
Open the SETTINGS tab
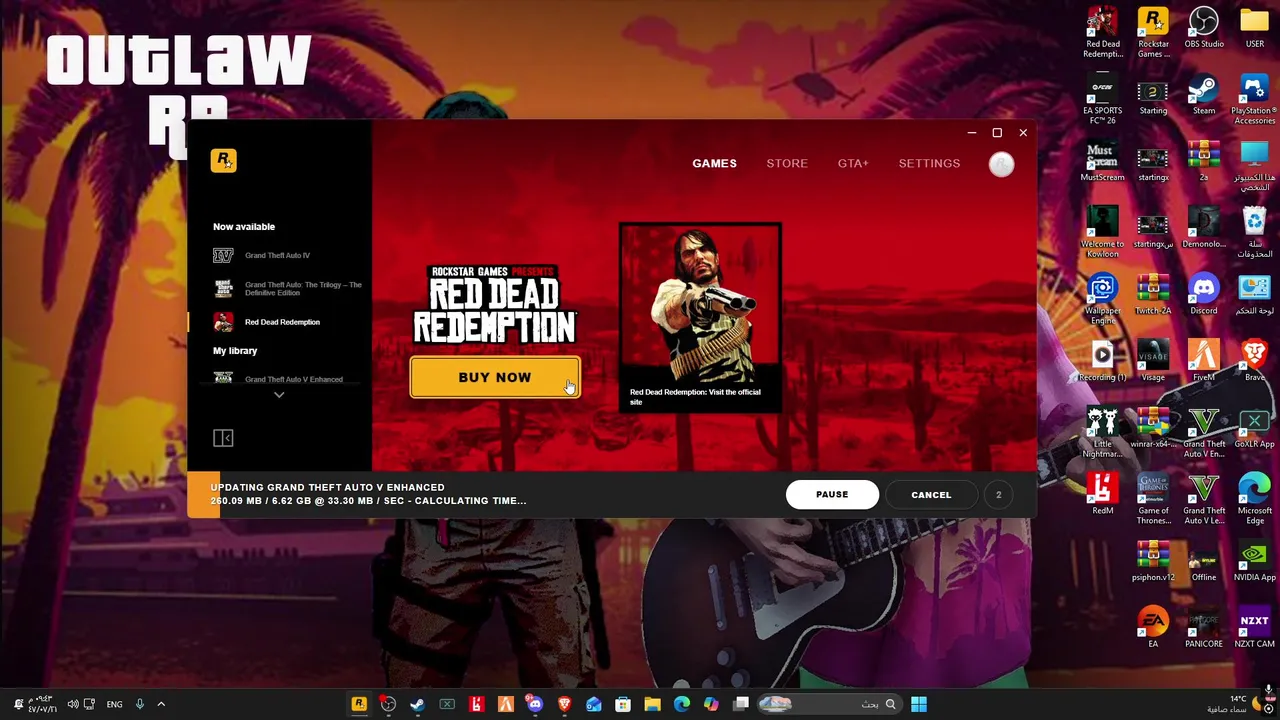coord(929,163)
